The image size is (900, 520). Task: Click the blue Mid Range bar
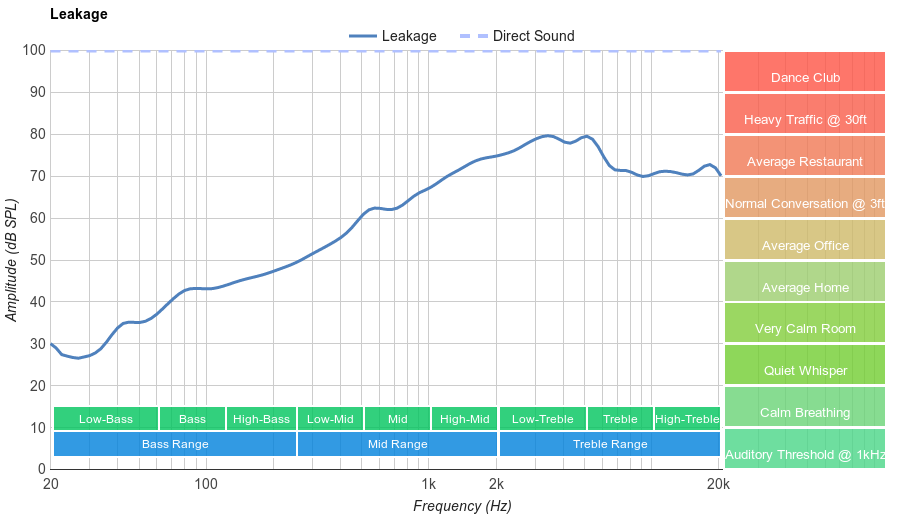tap(397, 444)
